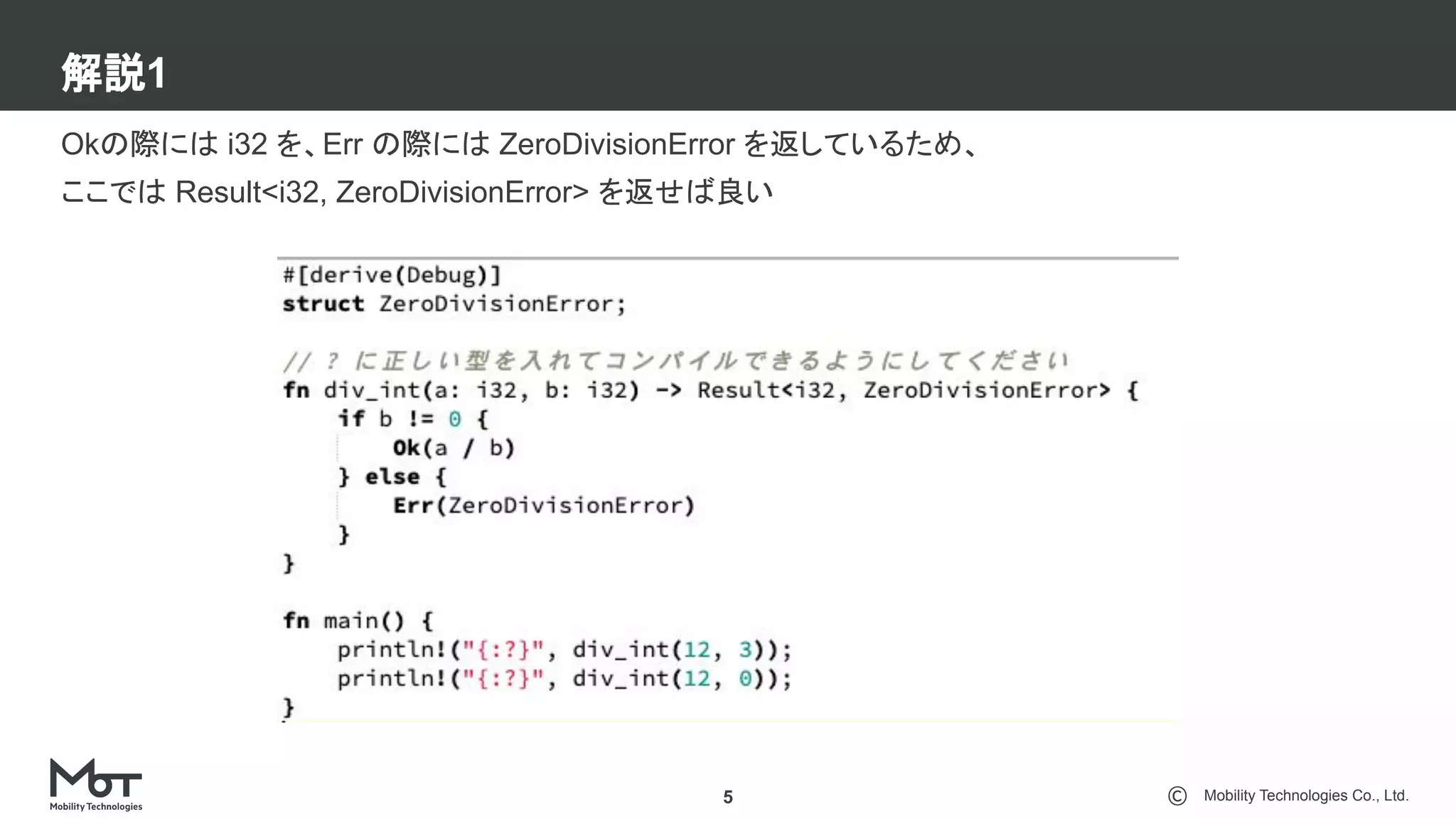Click the code snippet image
Image resolution: width=1456 pixels, height=819 pixels.
pos(728,490)
